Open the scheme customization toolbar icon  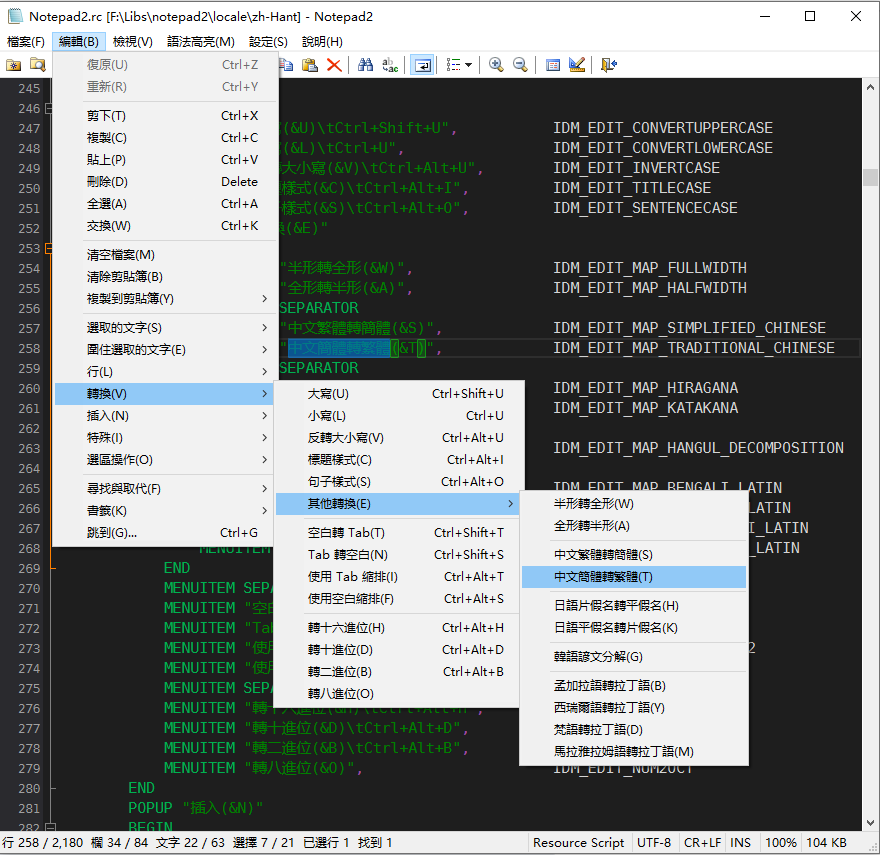click(578, 65)
